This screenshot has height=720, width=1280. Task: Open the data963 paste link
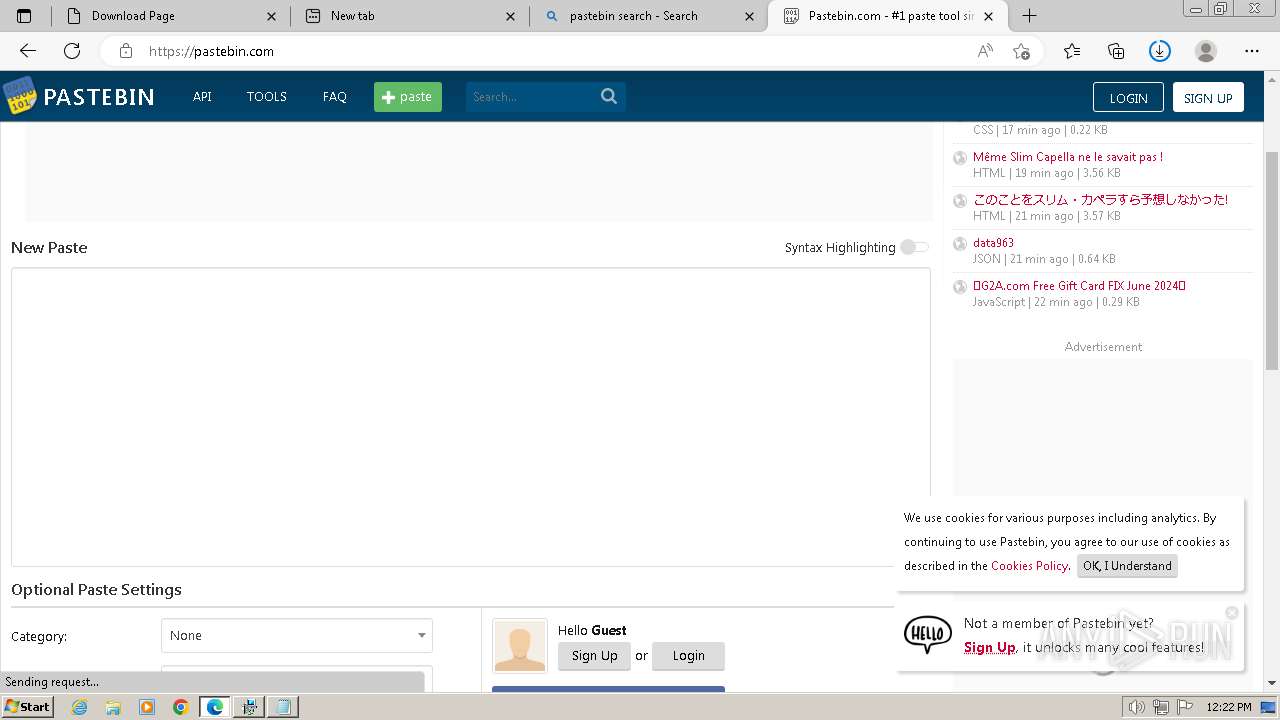point(993,243)
